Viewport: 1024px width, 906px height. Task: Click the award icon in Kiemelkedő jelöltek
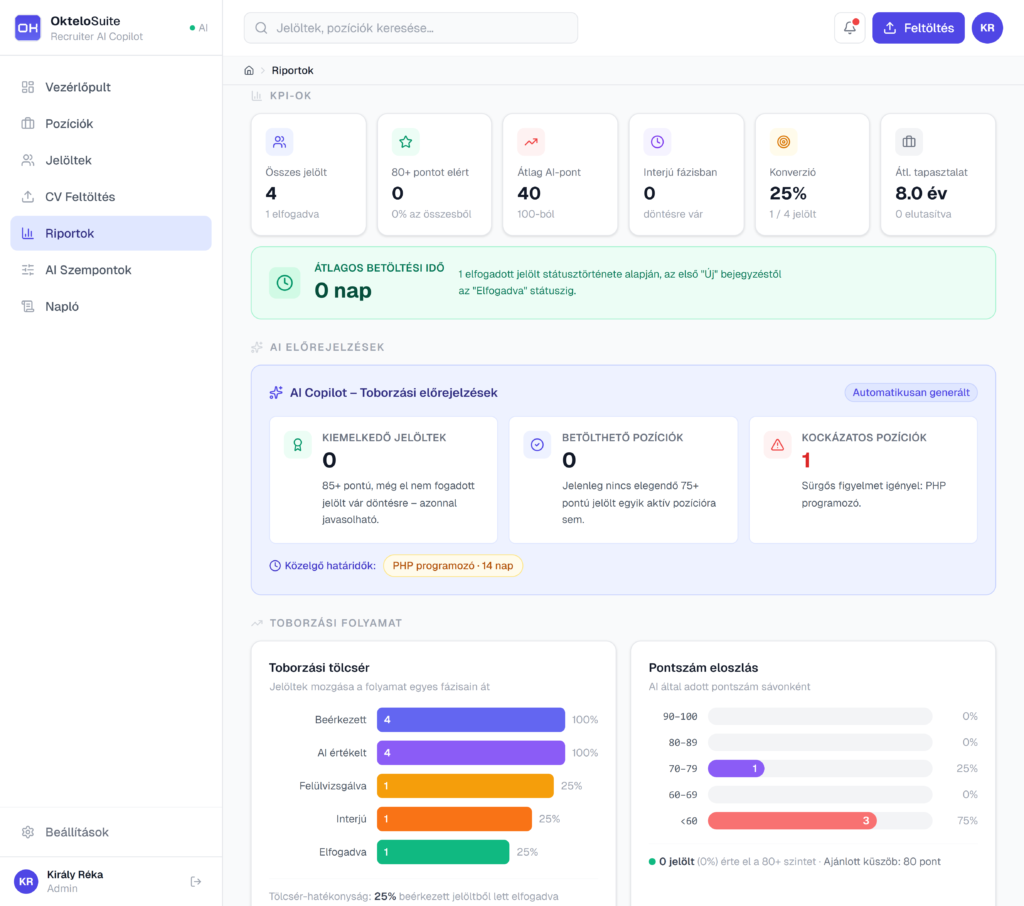click(x=298, y=445)
